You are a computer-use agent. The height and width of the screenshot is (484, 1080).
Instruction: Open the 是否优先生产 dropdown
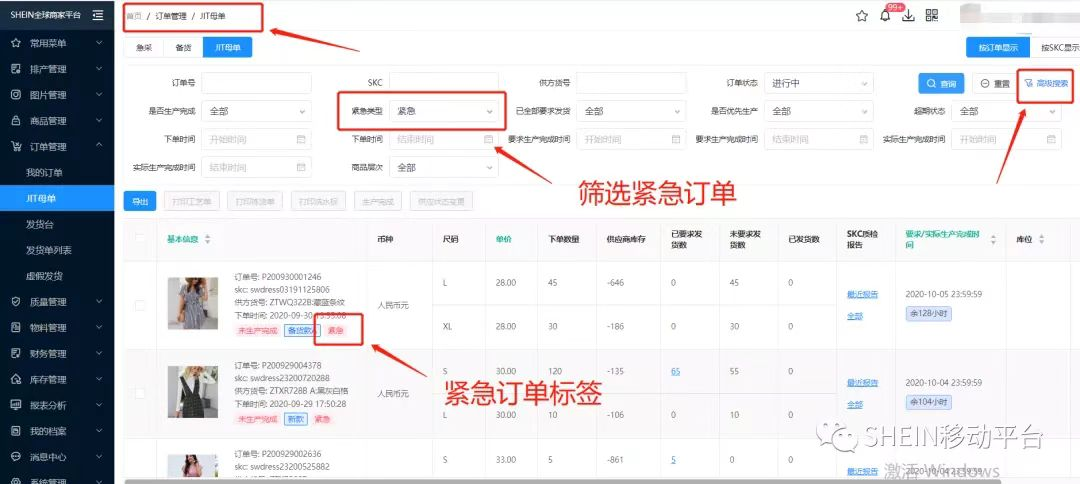click(x=818, y=111)
